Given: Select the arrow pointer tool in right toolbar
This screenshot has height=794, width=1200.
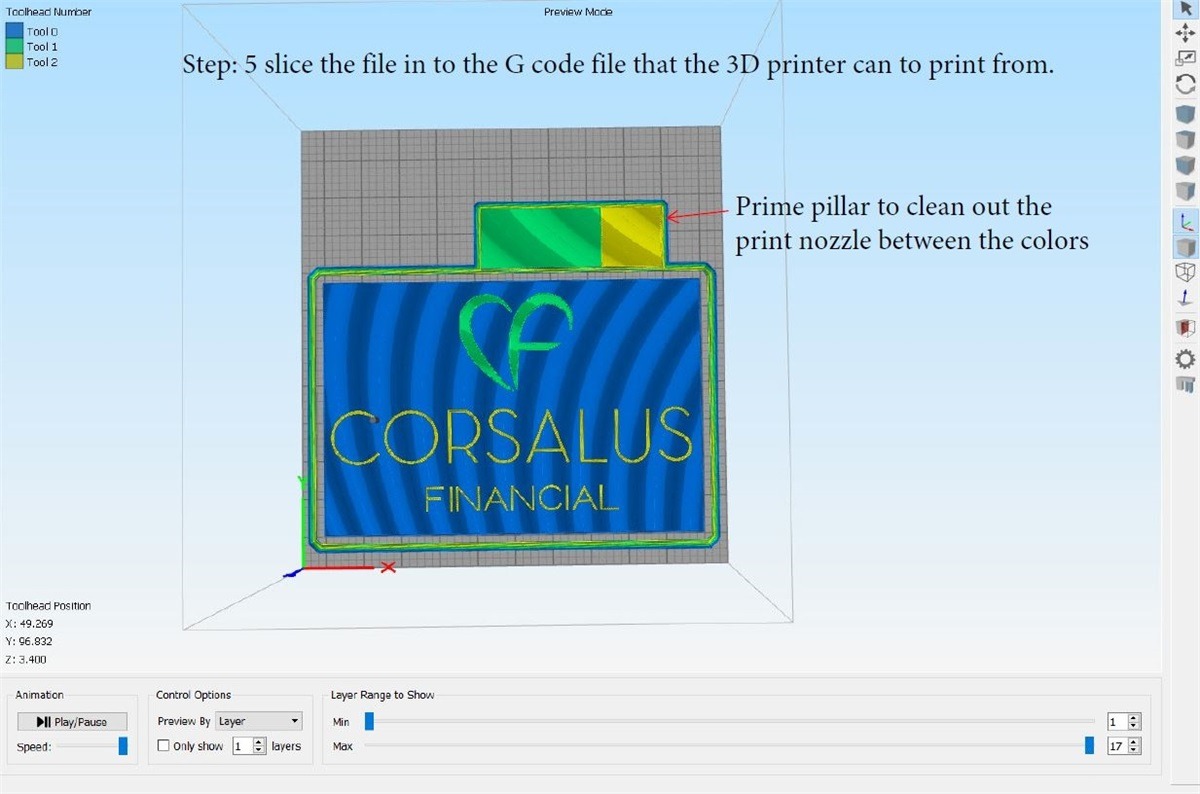Looking at the screenshot, I should (x=1186, y=9).
